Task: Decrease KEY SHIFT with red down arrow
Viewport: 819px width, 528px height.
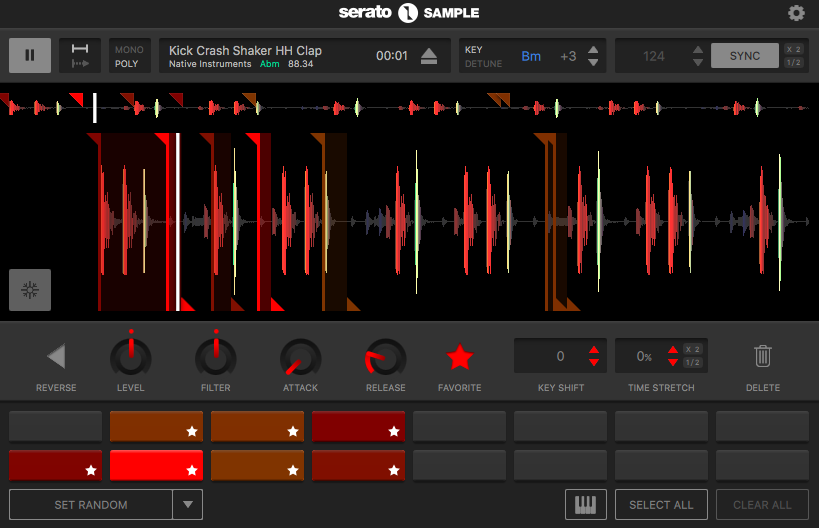Action: tap(594, 362)
